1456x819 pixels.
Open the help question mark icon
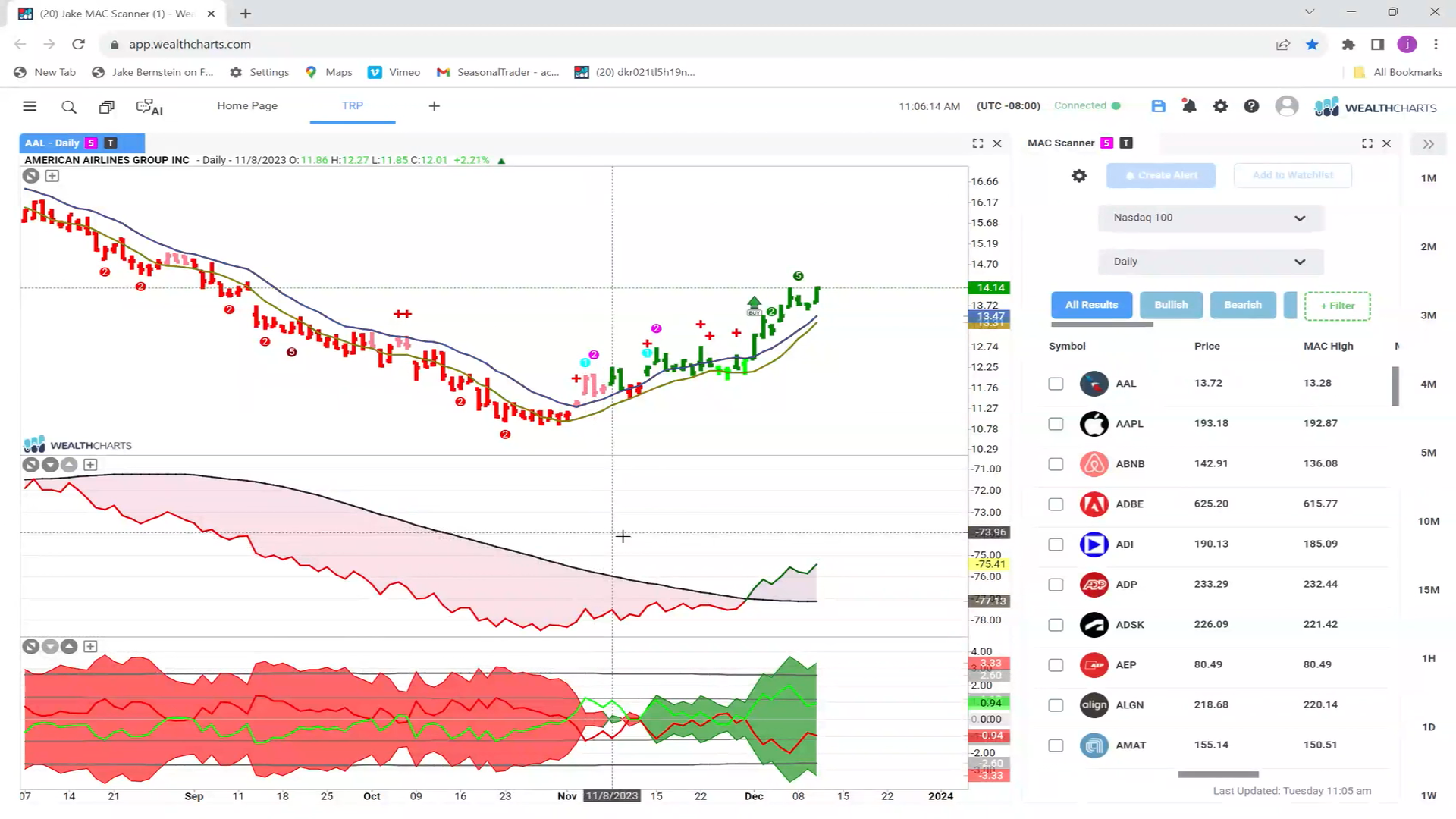pos(1251,106)
